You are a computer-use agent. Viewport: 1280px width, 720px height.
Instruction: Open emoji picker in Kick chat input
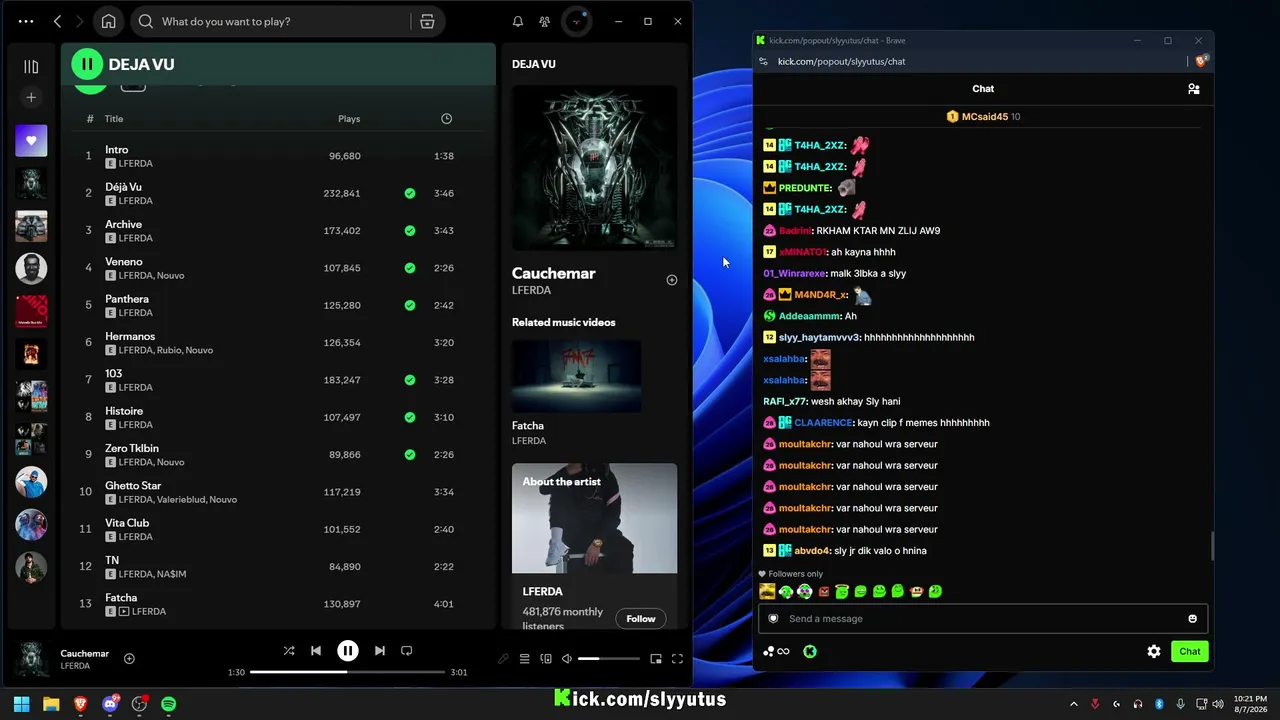1192,619
